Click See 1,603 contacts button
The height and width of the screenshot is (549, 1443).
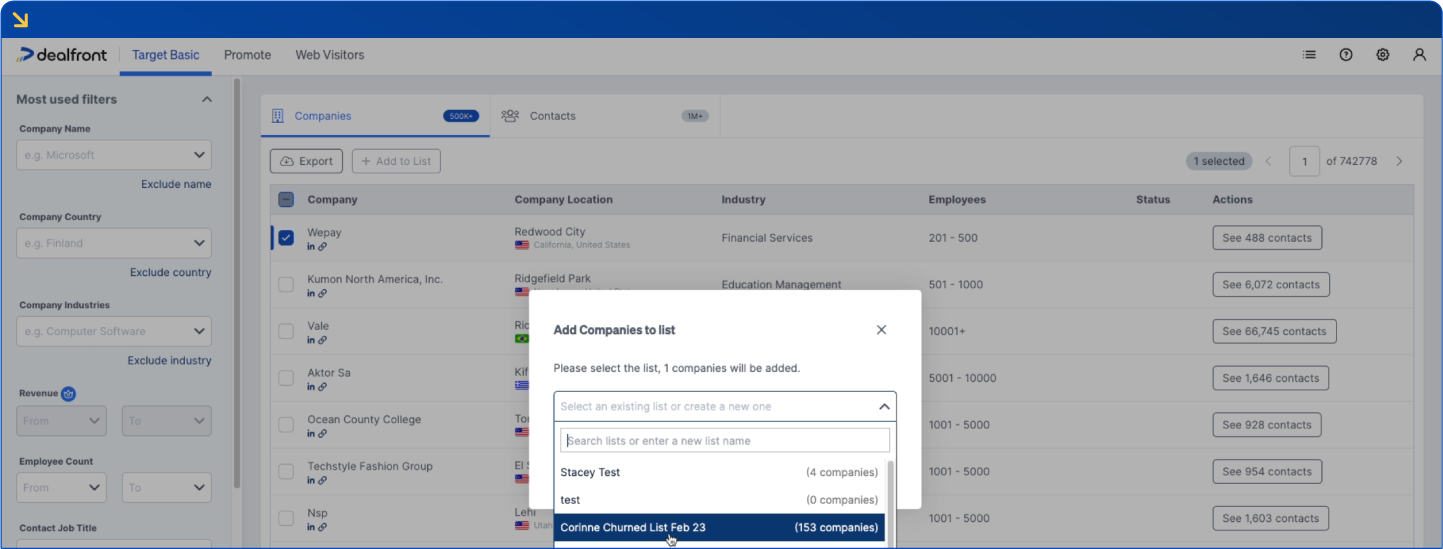coord(1271,518)
